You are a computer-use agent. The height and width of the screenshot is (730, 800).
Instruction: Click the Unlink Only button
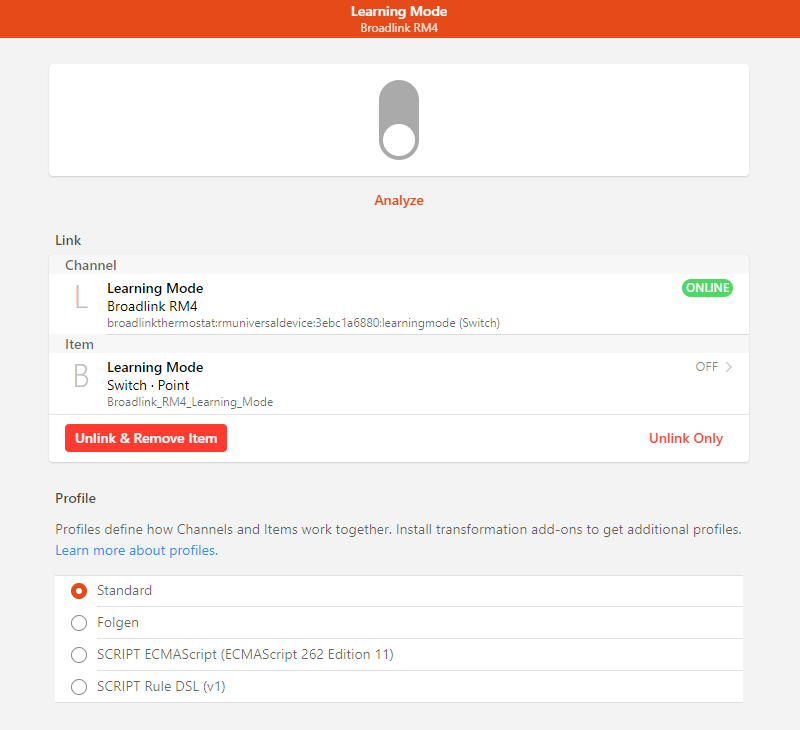click(x=686, y=438)
